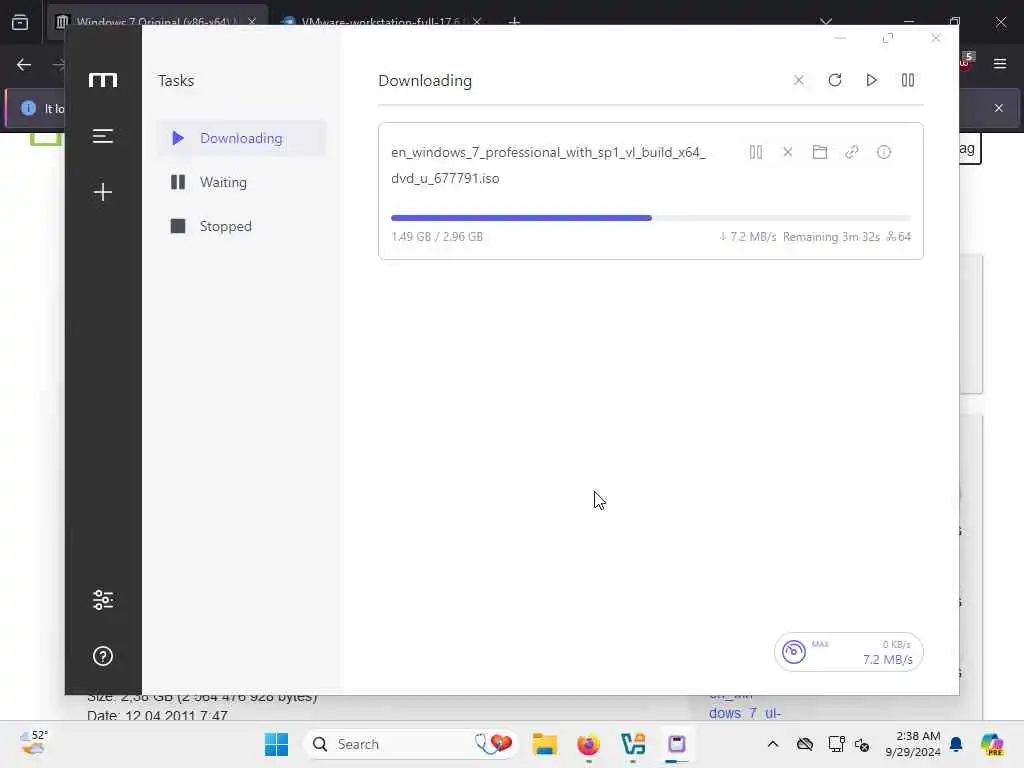Click the speedometer widget showing 7.2 MB/s

point(848,652)
